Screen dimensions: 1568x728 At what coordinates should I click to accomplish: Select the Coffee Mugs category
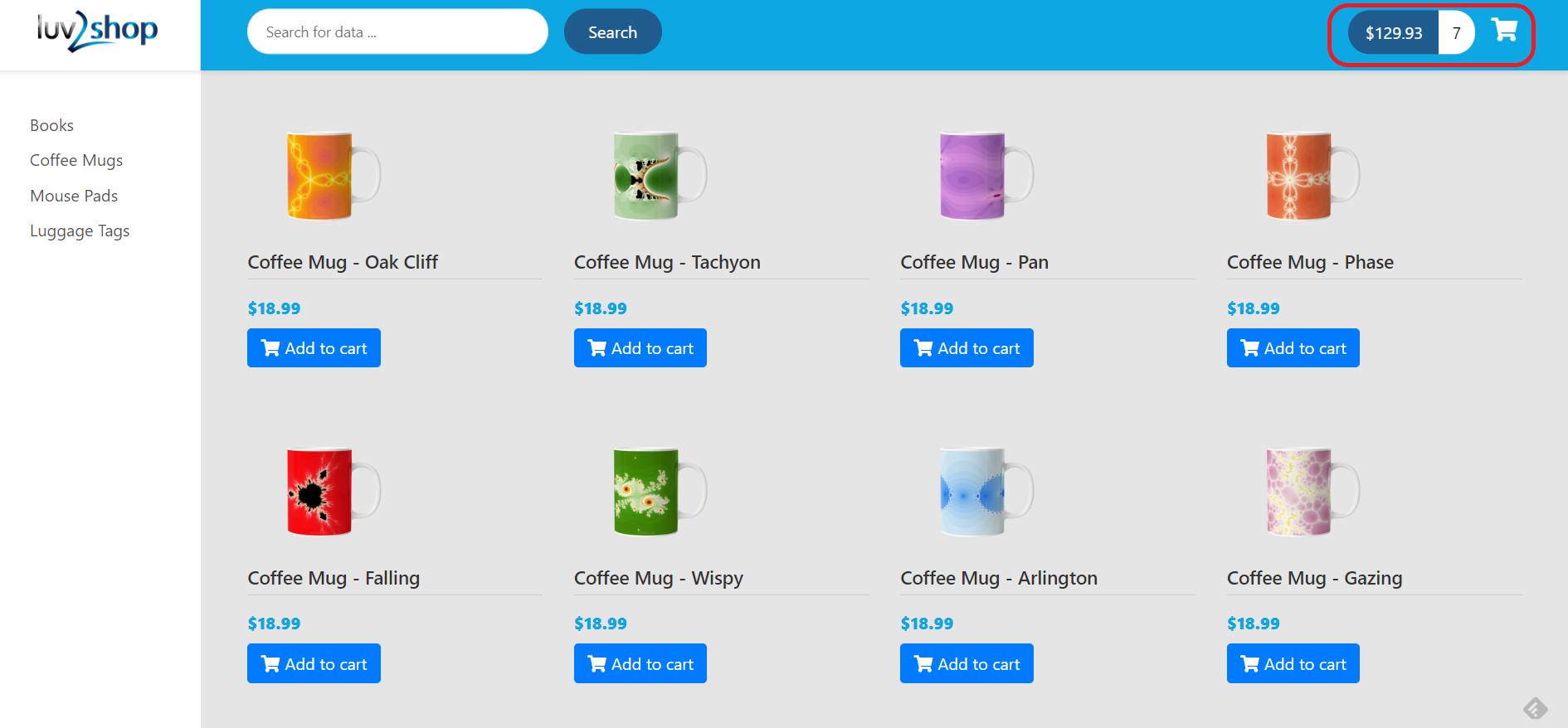(x=76, y=160)
